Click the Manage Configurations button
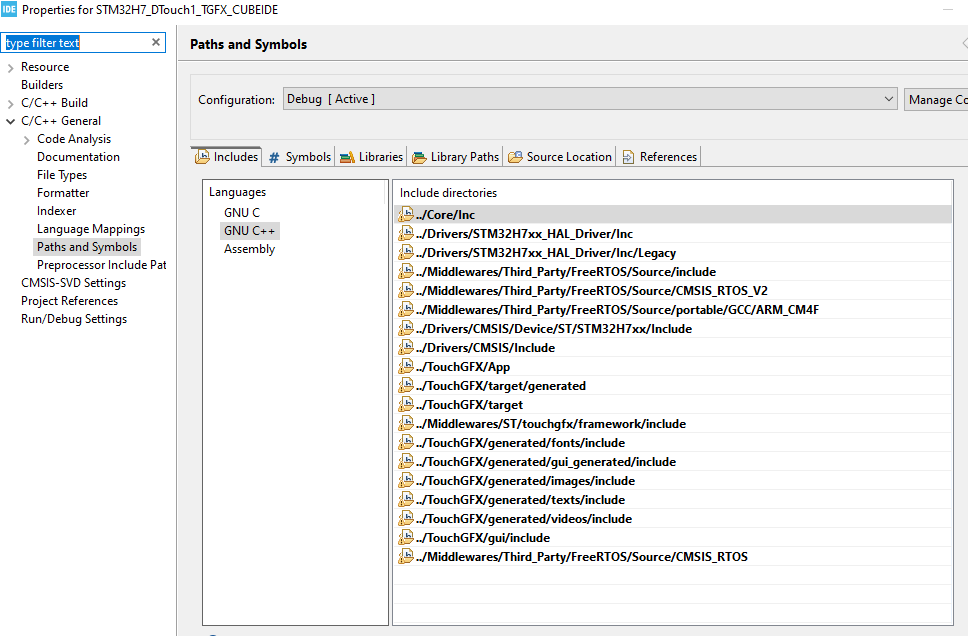The image size is (968, 636). point(936,99)
